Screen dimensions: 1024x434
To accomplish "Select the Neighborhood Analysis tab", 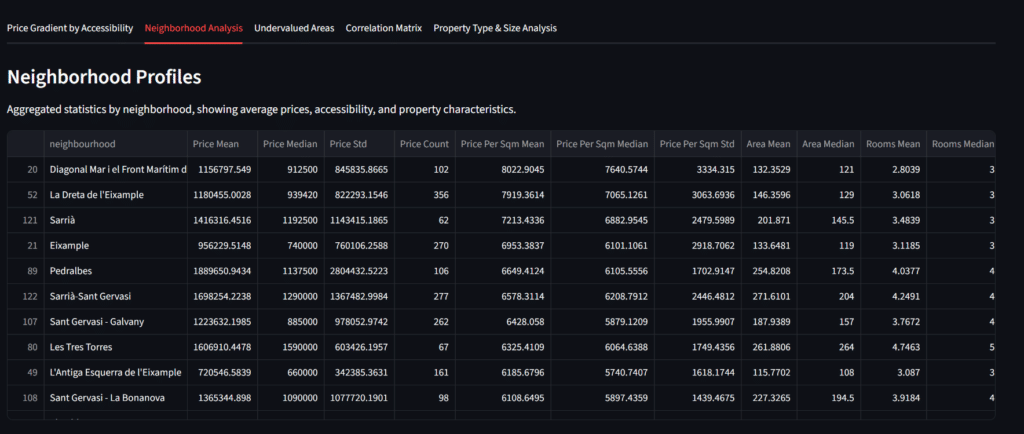I will (193, 28).
